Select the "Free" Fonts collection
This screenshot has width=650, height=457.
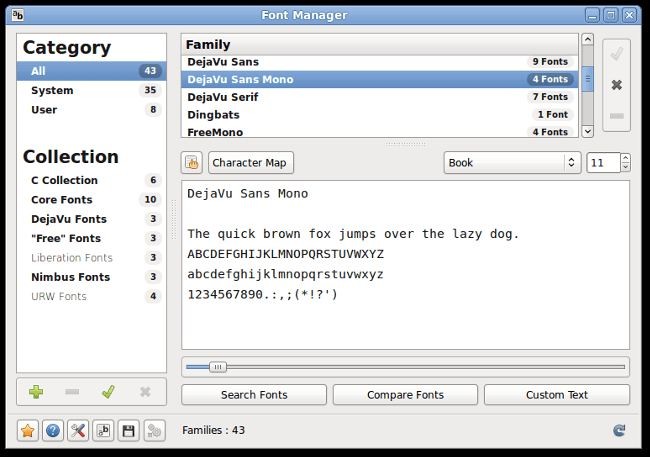pos(92,238)
